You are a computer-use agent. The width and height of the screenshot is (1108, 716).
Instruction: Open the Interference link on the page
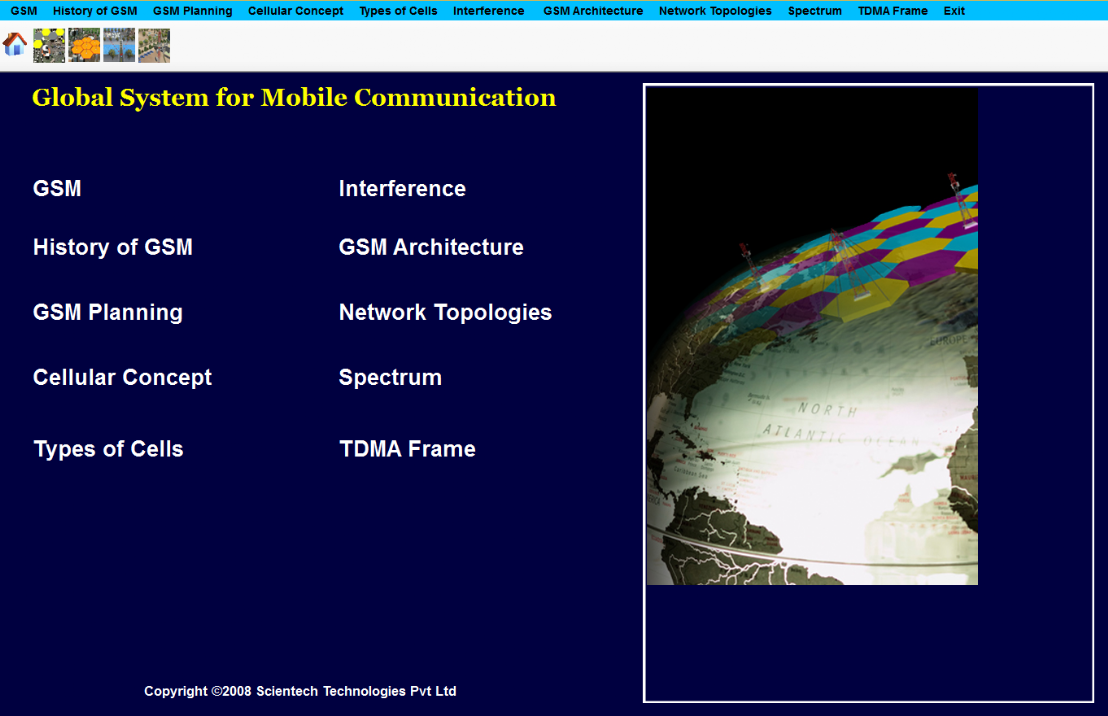click(x=402, y=189)
